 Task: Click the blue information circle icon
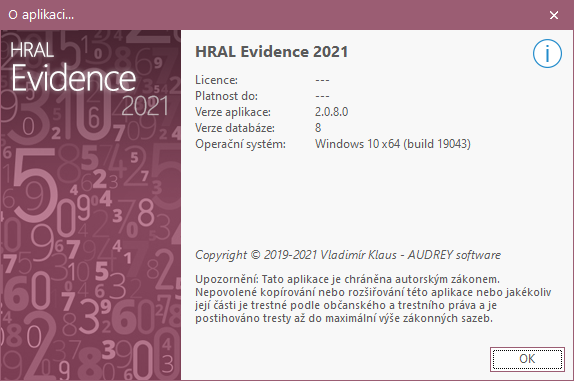pos(547,54)
